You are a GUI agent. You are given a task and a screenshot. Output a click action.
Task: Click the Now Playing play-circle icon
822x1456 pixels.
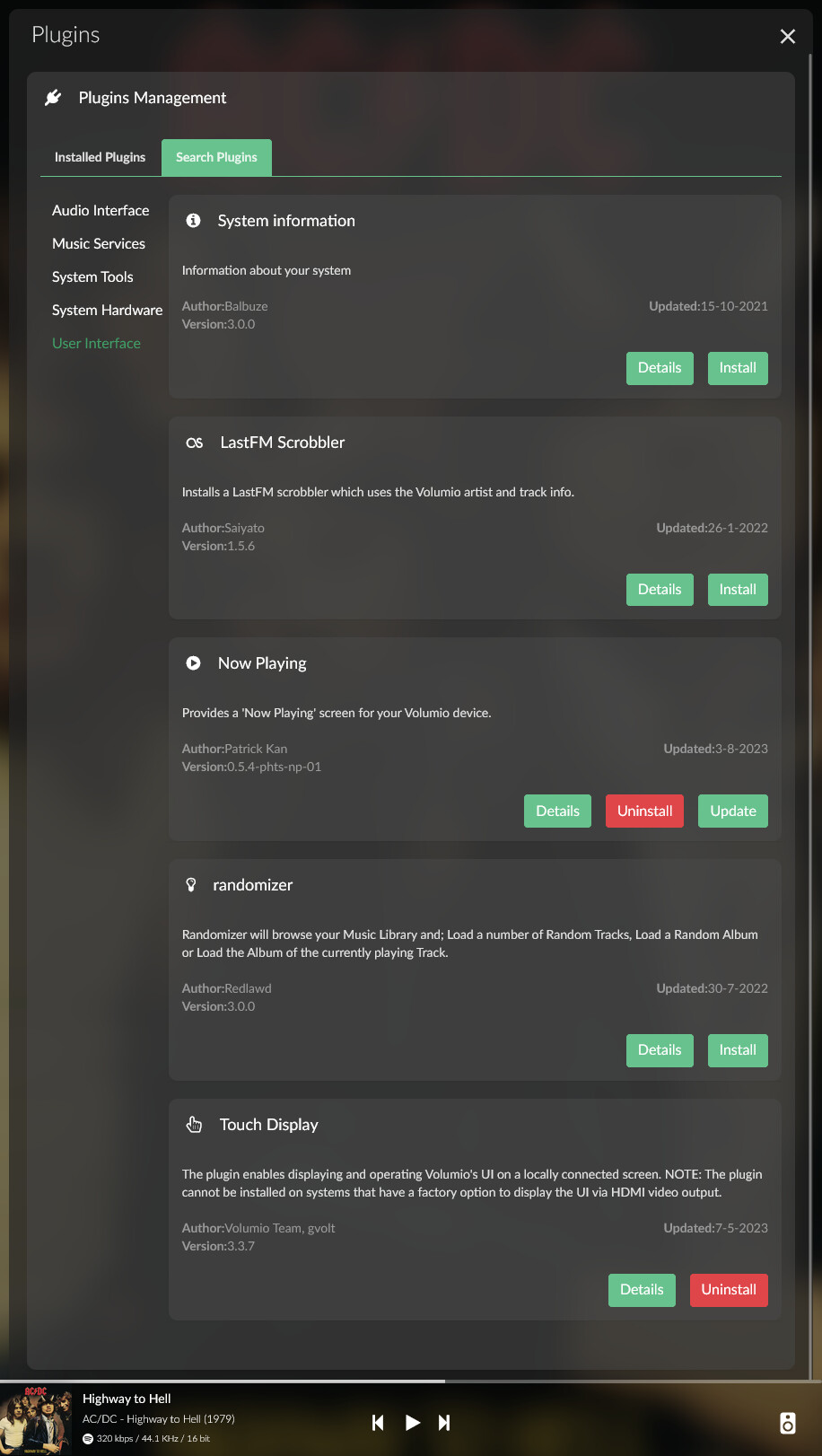click(193, 663)
